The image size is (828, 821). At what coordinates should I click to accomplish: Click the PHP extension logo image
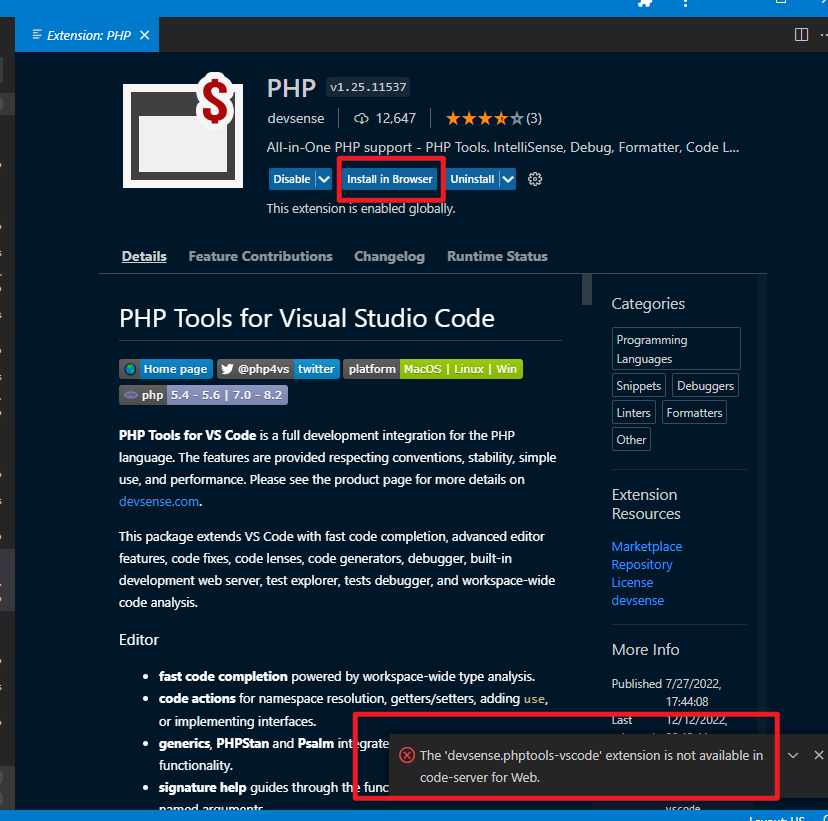point(181,132)
